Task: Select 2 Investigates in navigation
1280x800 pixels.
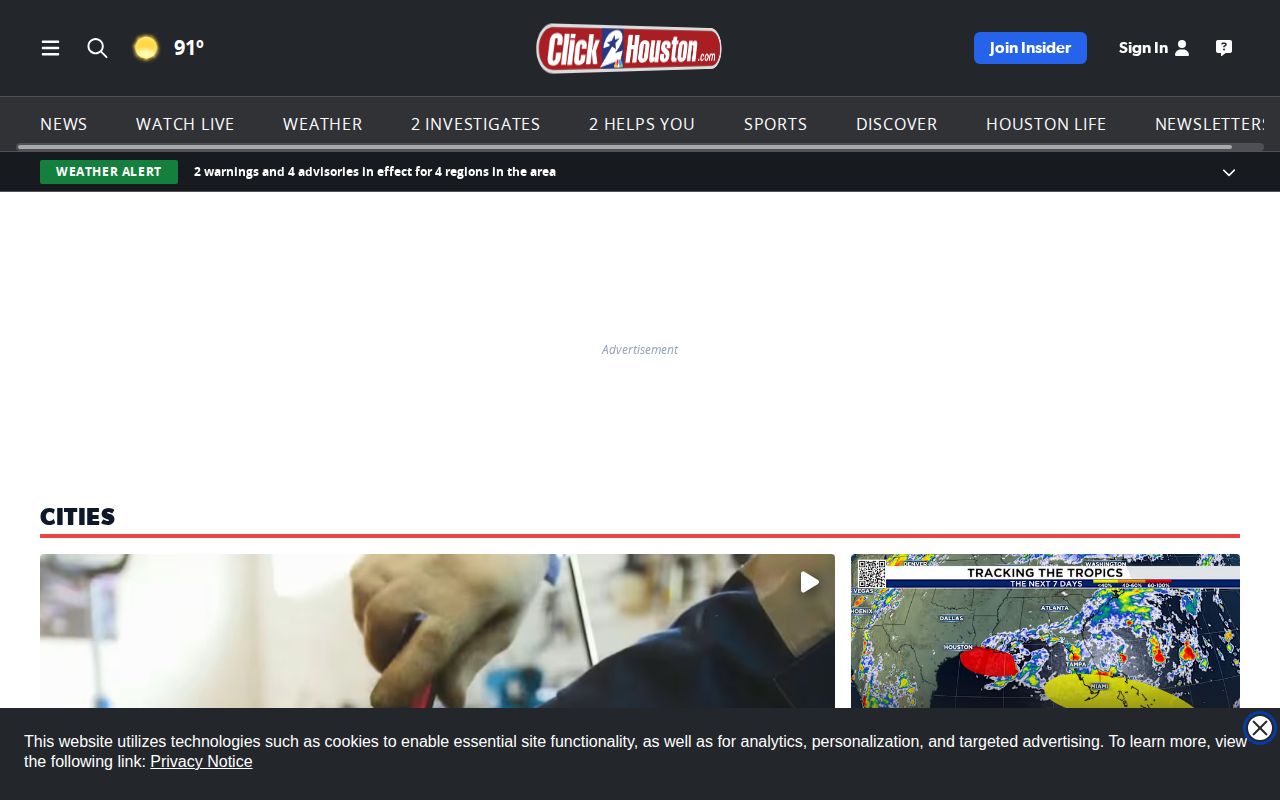Action: pos(475,124)
